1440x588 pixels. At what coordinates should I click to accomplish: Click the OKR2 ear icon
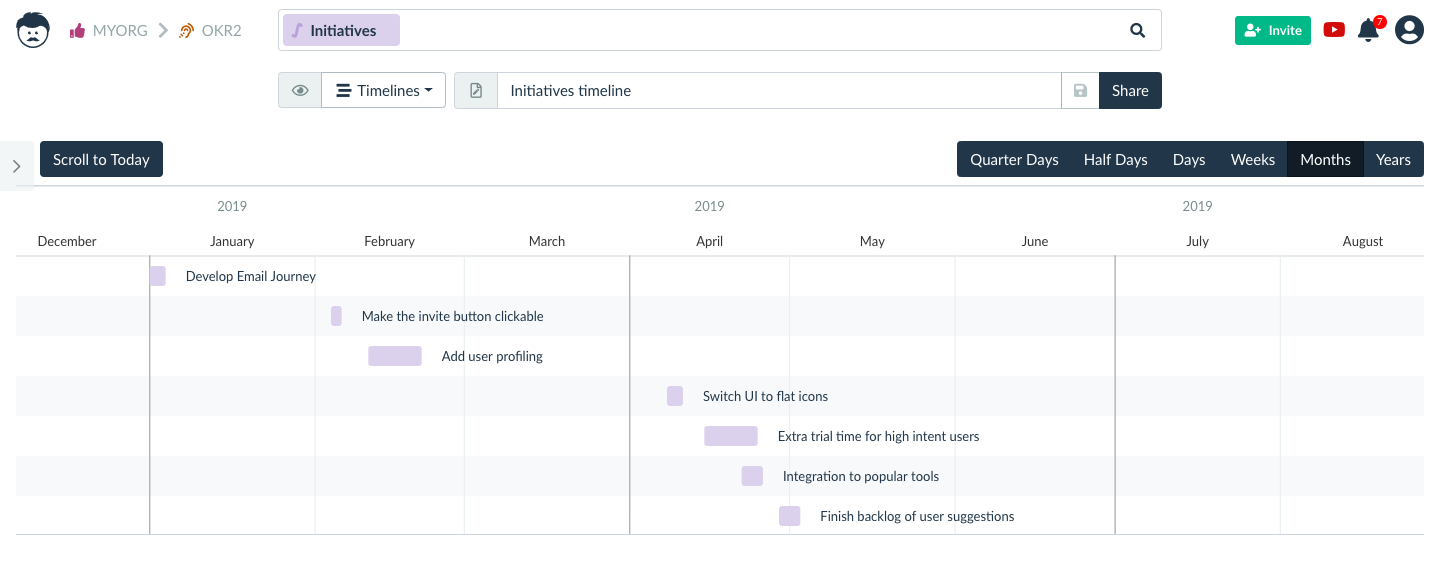coord(186,31)
